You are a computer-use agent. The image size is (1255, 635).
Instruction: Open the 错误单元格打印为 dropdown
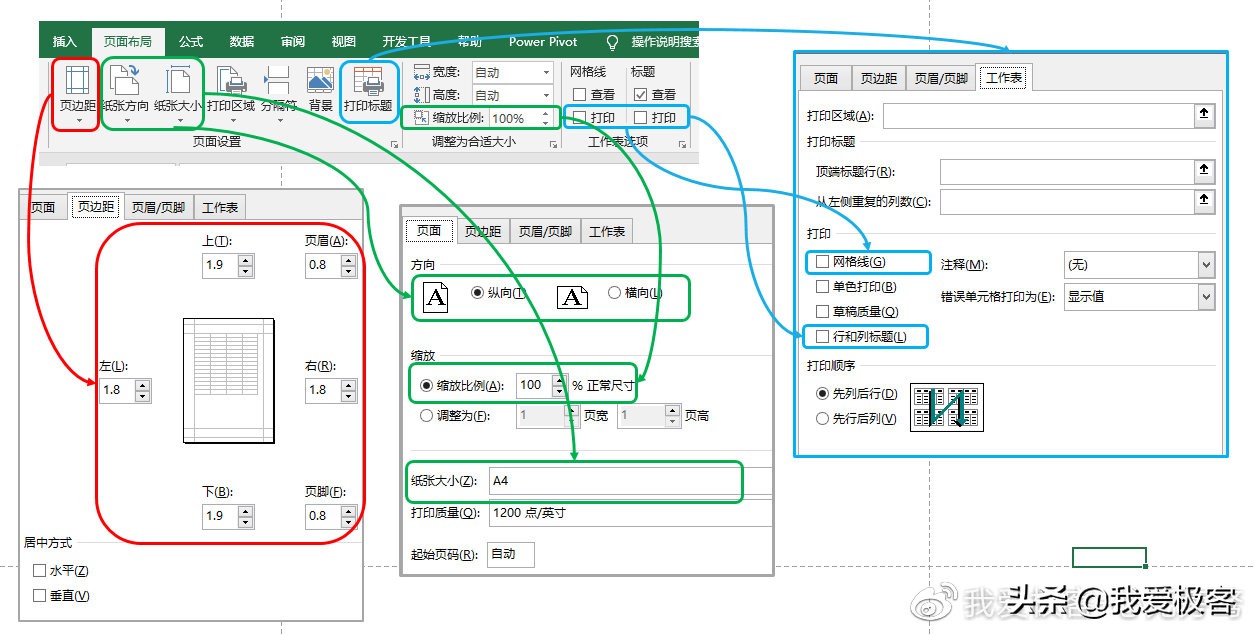[x=1206, y=297]
